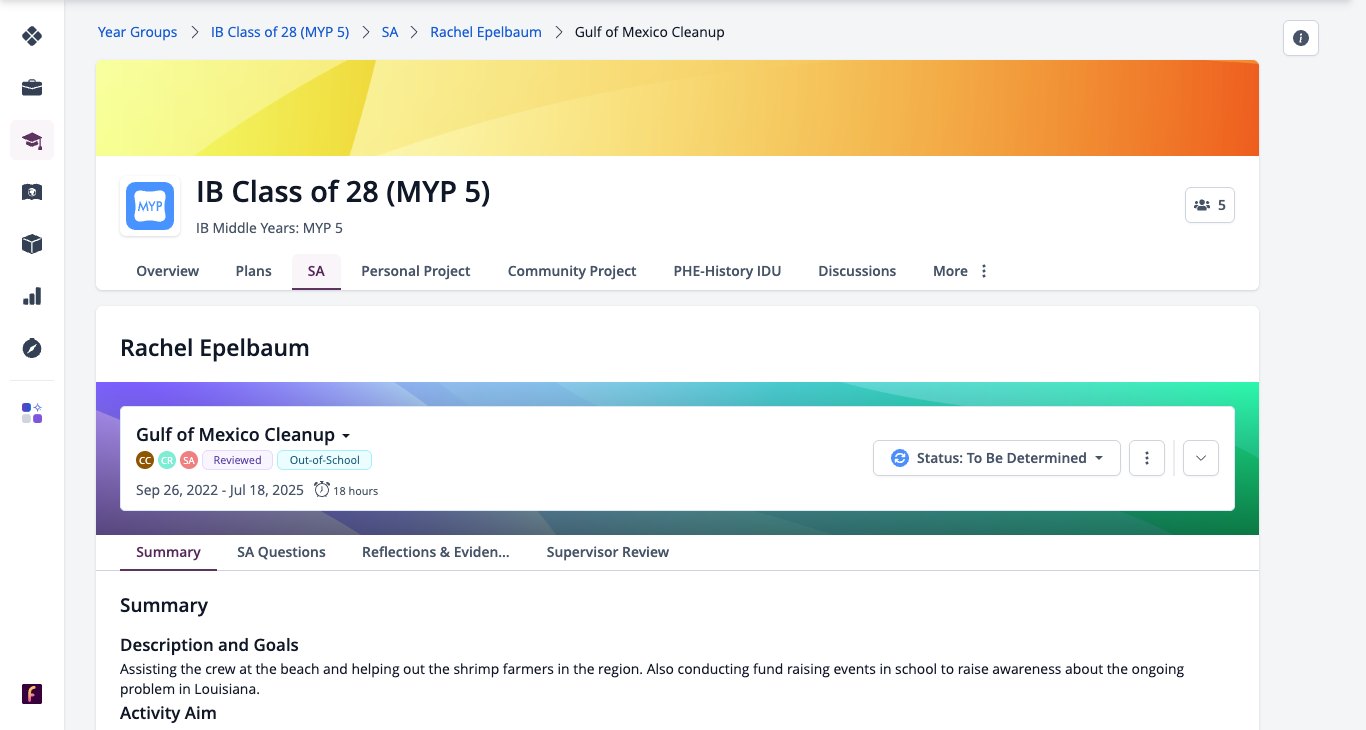1366x730 pixels.
Task: Go to Year Groups breadcrumb link
Action: tap(137, 32)
